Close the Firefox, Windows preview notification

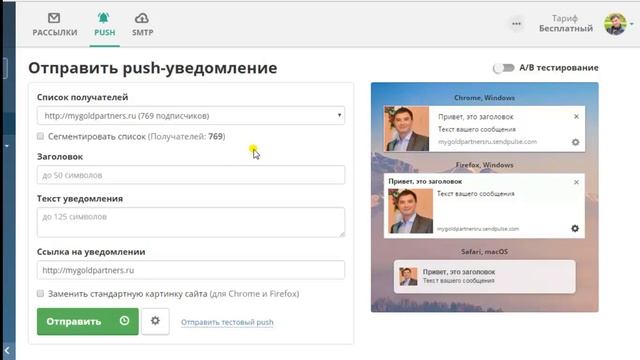click(x=576, y=182)
